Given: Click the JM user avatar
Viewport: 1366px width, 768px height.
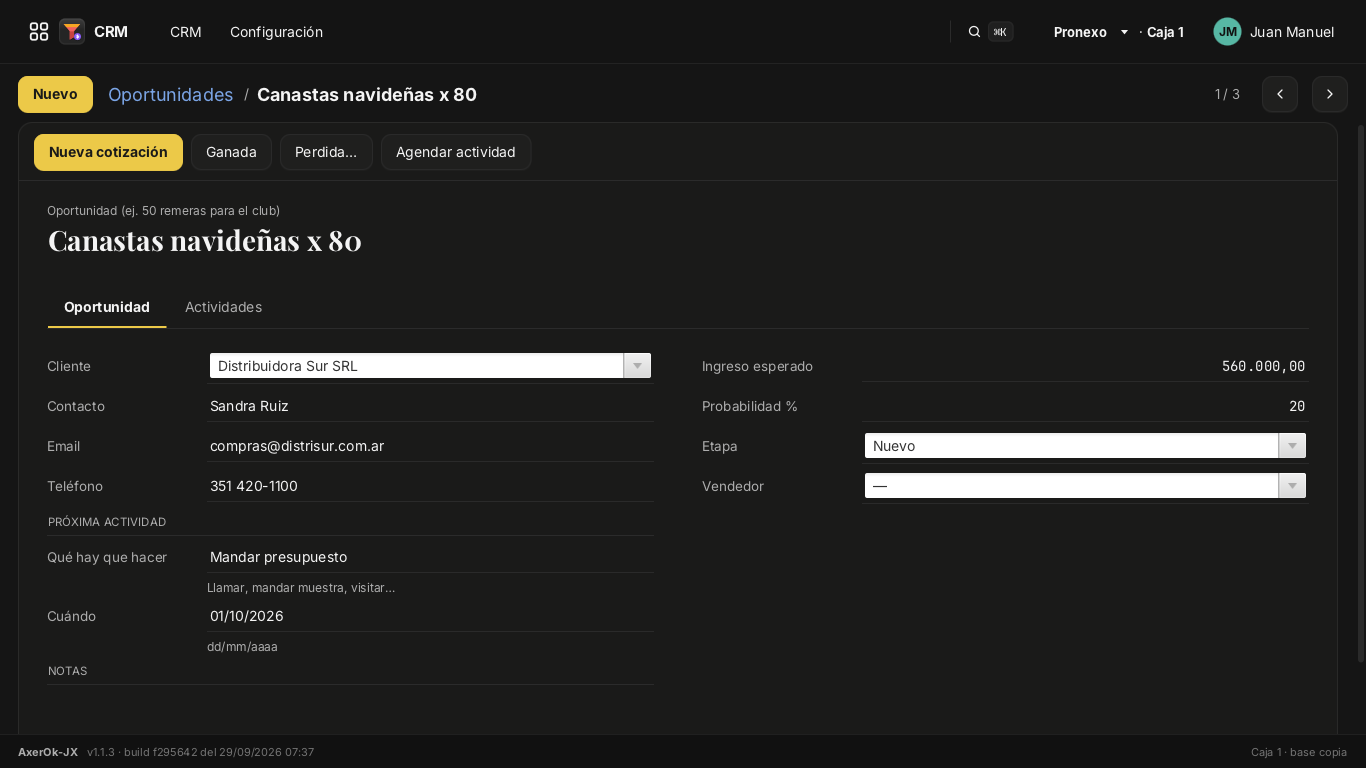Looking at the screenshot, I should click(1227, 32).
